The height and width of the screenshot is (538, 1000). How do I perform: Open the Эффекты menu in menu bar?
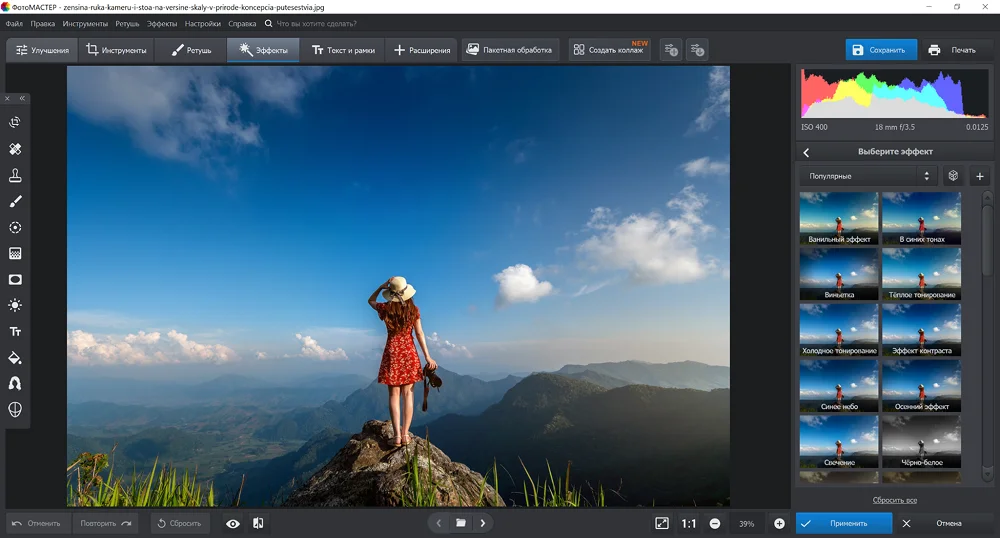pyautogui.click(x=162, y=23)
